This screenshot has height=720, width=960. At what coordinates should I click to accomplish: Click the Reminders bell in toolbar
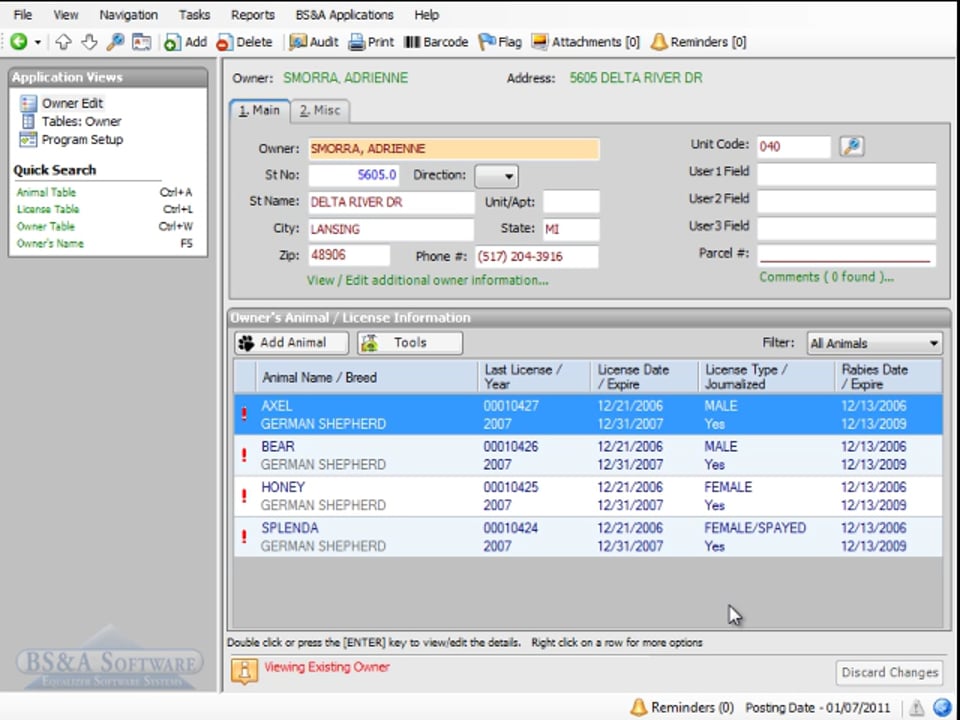698,42
